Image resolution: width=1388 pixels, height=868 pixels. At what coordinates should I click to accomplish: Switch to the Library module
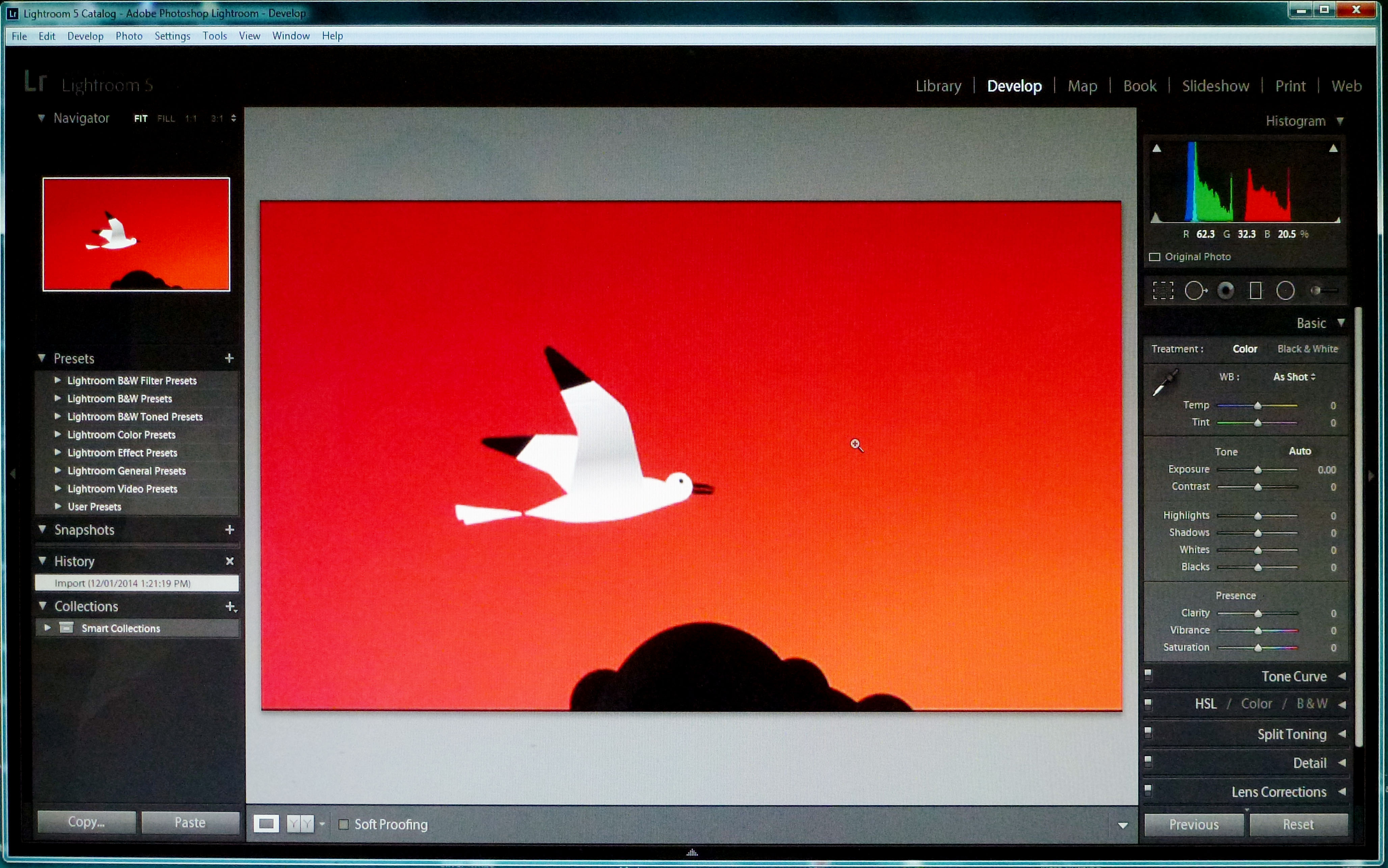pyautogui.click(x=938, y=86)
